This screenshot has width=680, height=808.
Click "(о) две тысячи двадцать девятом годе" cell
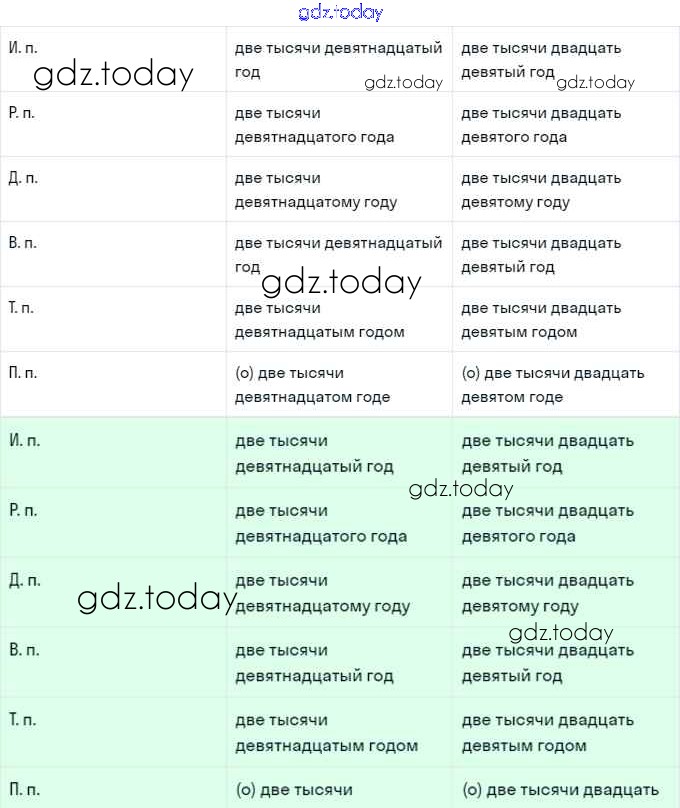553,385
